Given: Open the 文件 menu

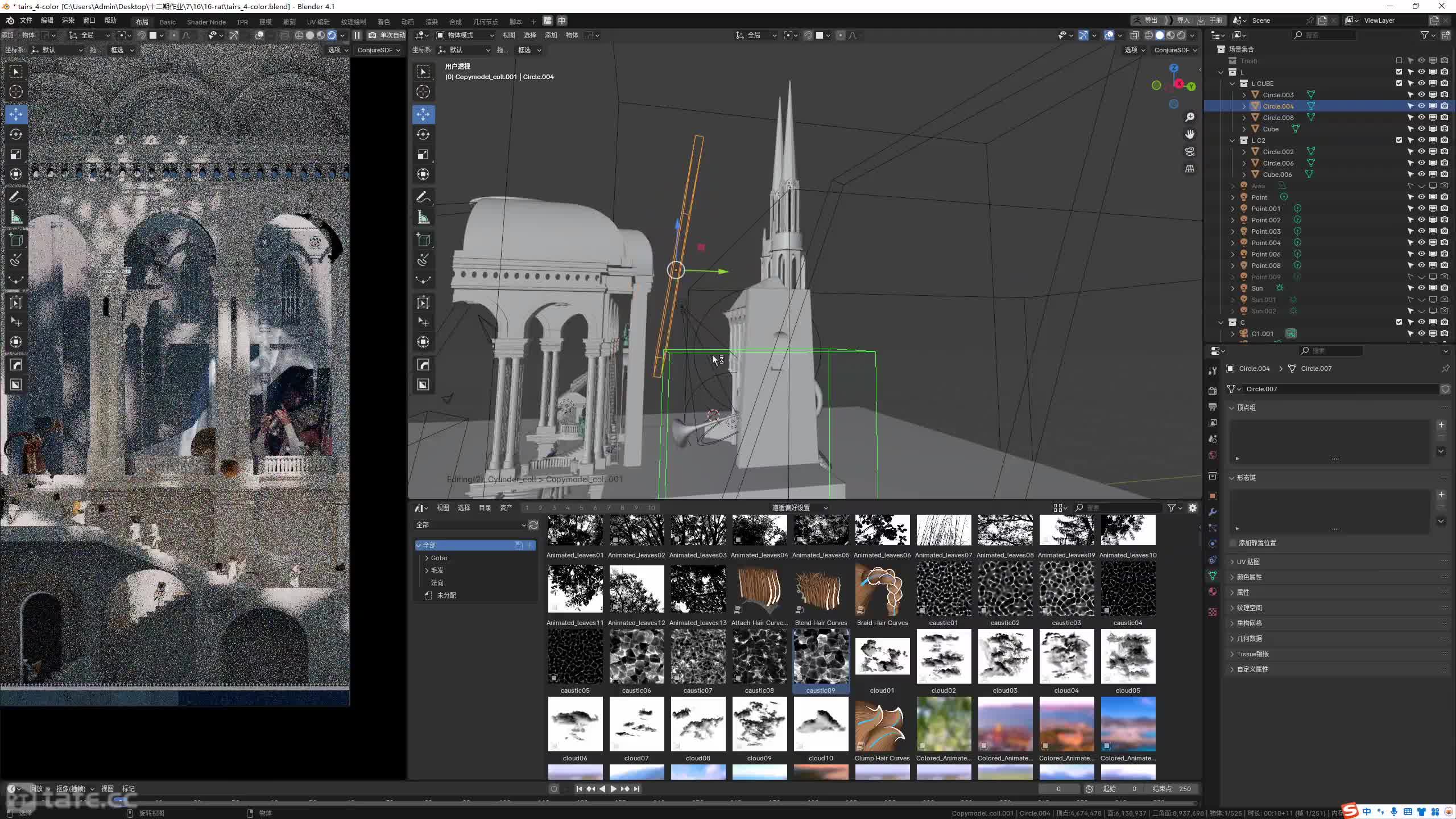Looking at the screenshot, I should coord(26,20).
